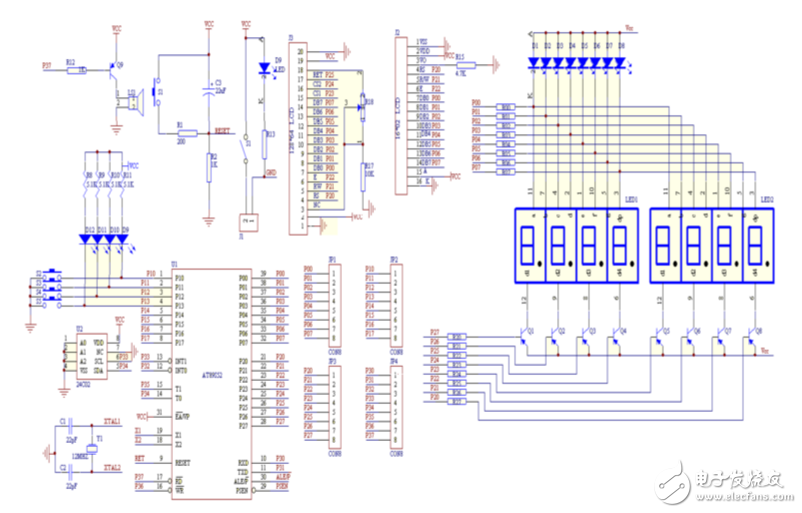Select the 1602 LCD connector block
The width and height of the screenshot is (802, 513).
pos(403,111)
